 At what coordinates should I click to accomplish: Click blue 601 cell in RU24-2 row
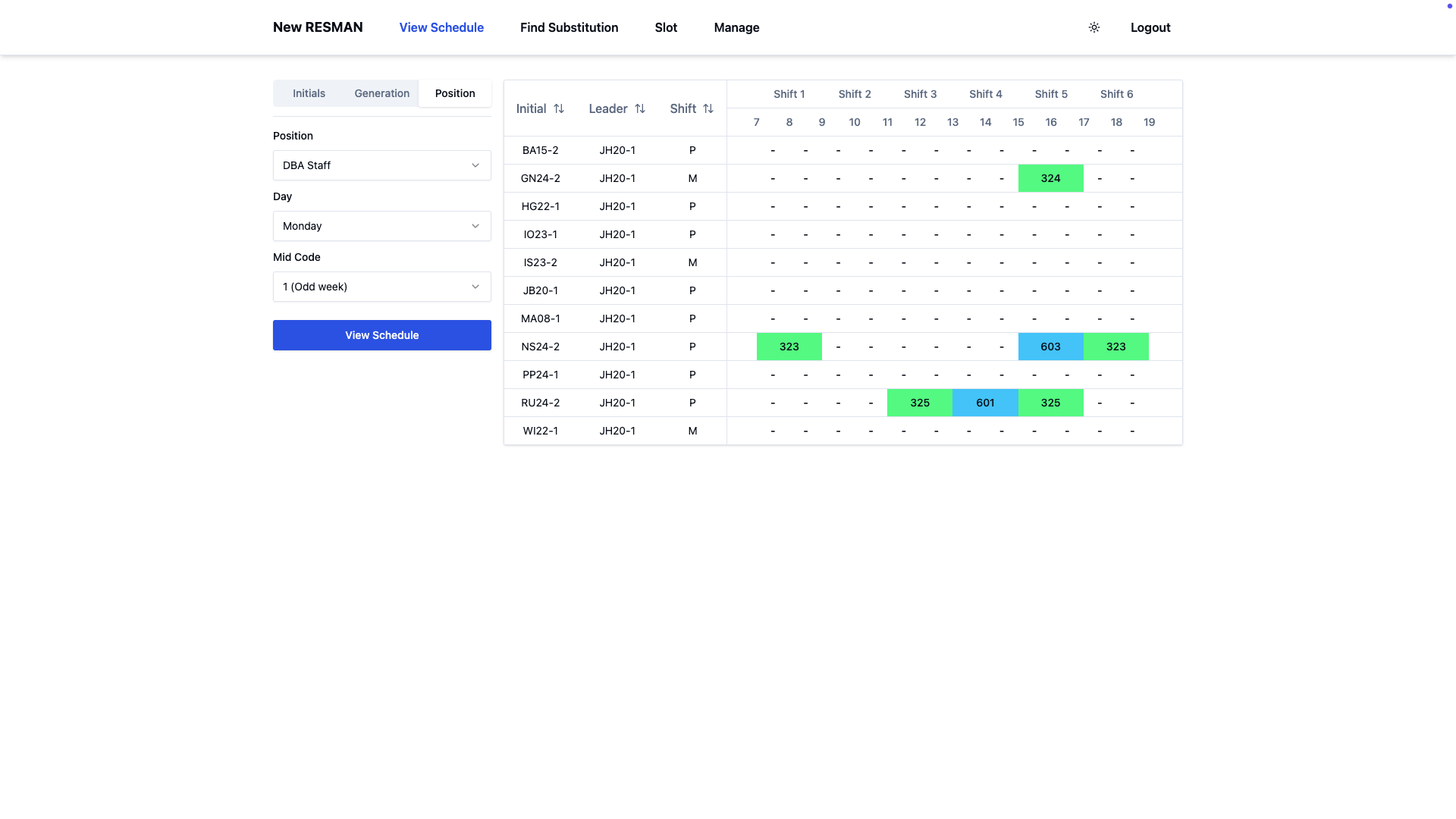(x=985, y=403)
